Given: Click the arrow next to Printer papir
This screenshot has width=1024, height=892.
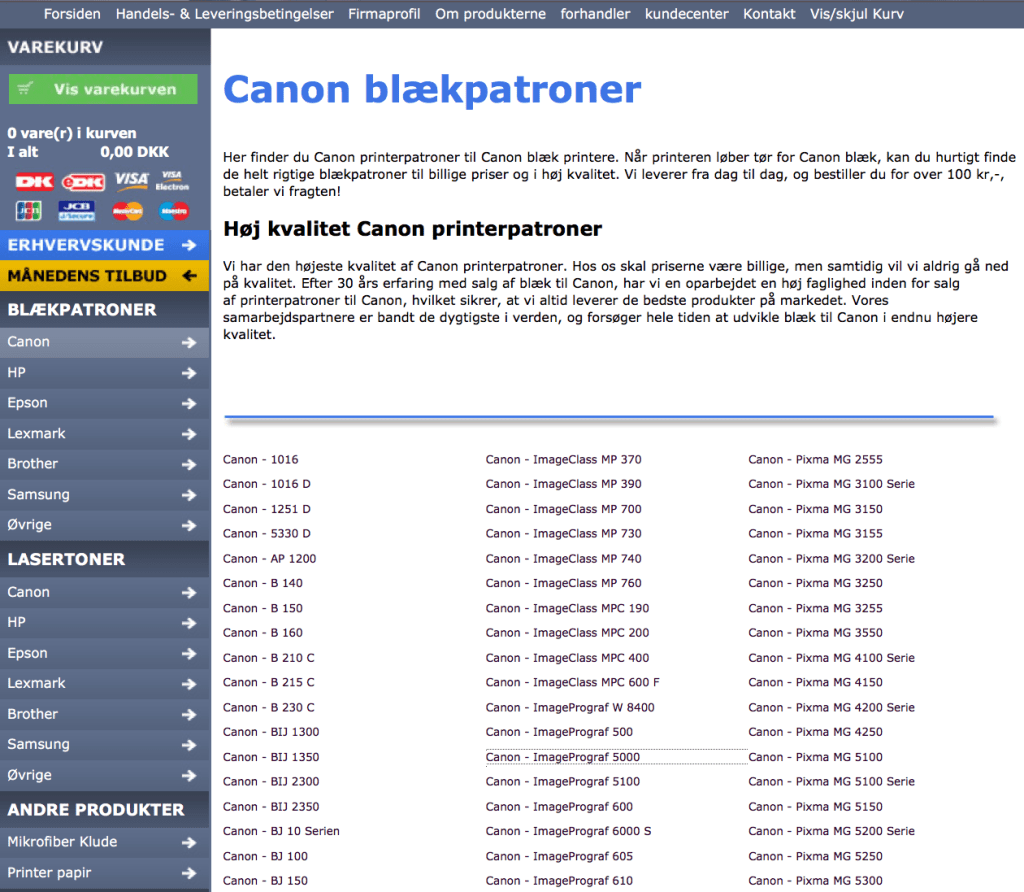Looking at the screenshot, I should pos(189,873).
